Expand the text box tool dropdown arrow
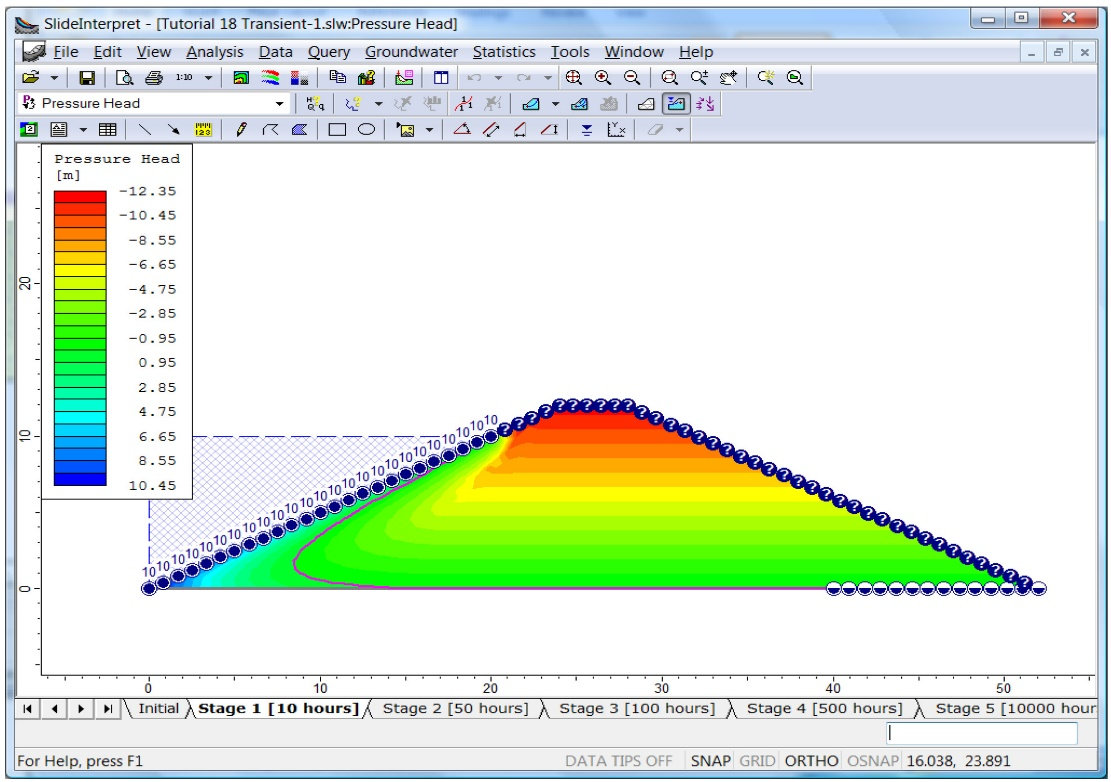This screenshot has height=782, width=1111. 83,130
